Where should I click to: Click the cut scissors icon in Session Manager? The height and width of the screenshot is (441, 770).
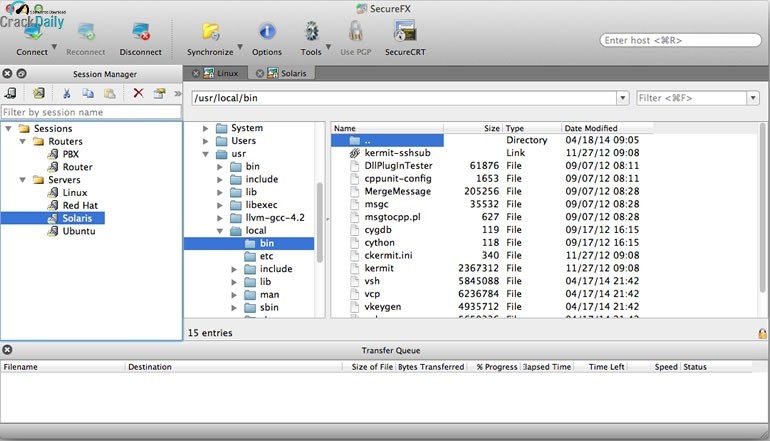pos(66,93)
